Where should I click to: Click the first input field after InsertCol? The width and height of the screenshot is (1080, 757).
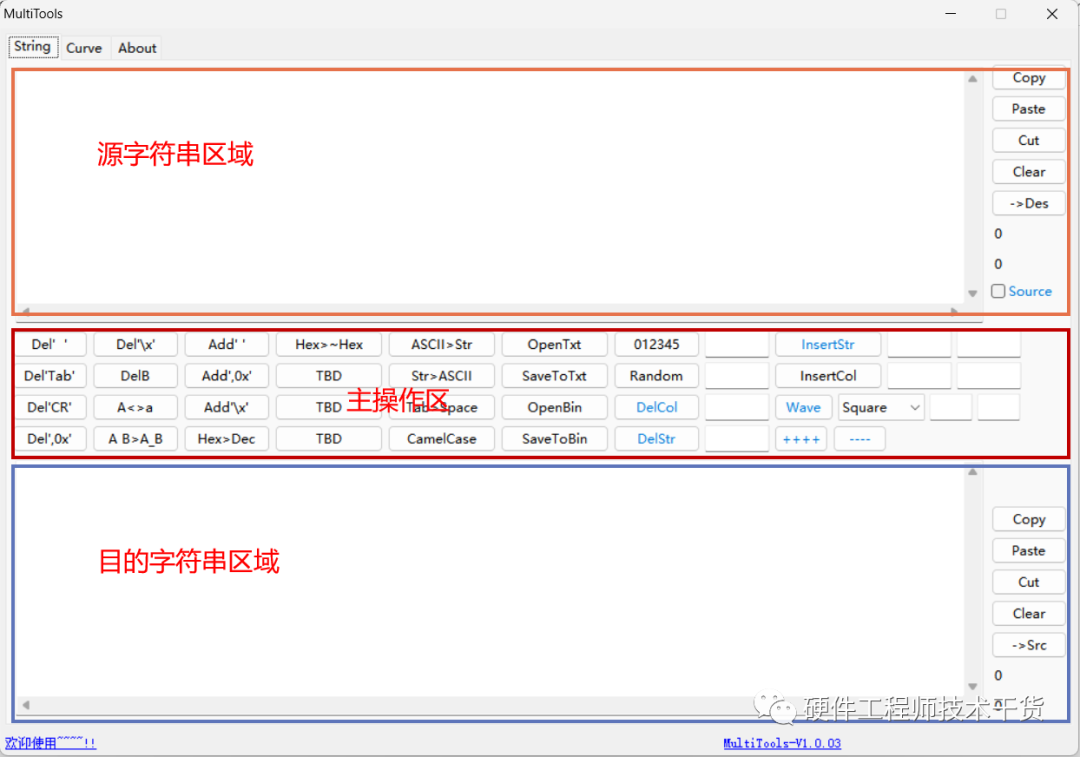(x=919, y=376)
